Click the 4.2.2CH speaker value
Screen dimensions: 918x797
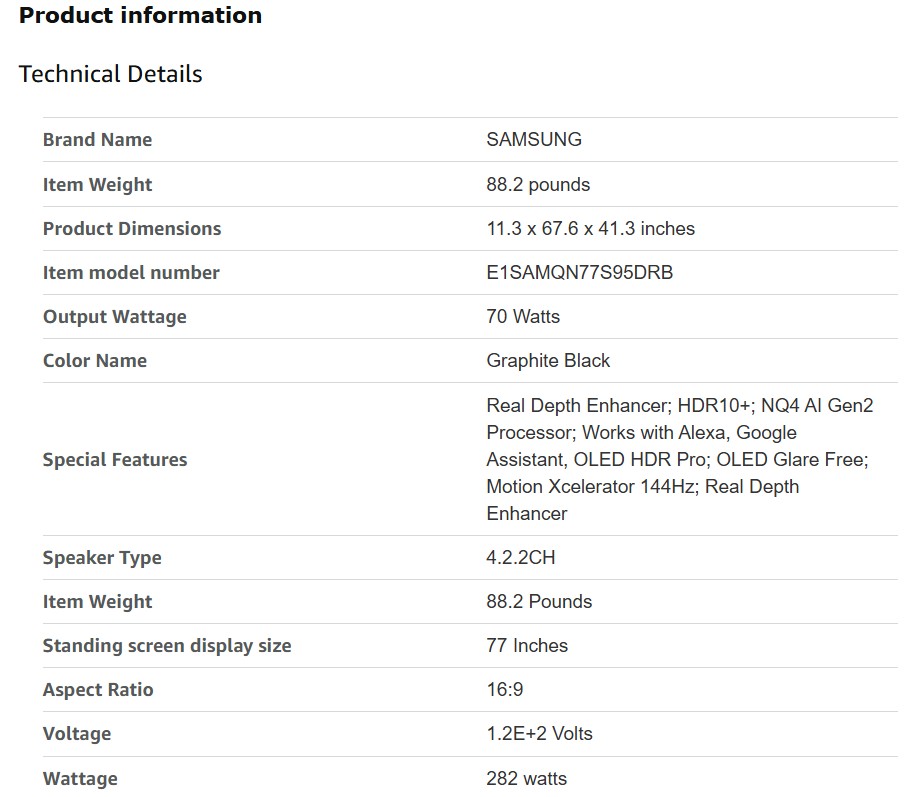click(520, 558)
